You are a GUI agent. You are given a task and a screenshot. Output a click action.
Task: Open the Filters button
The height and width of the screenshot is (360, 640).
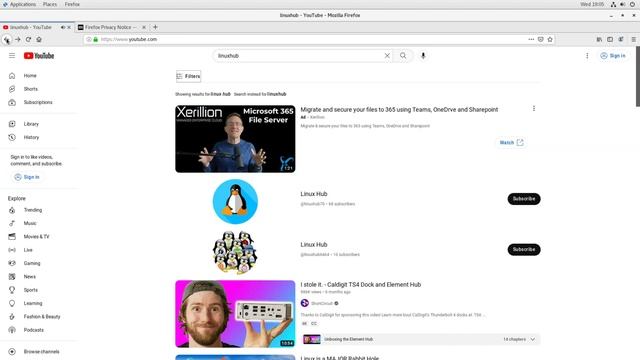pos(188,76)
